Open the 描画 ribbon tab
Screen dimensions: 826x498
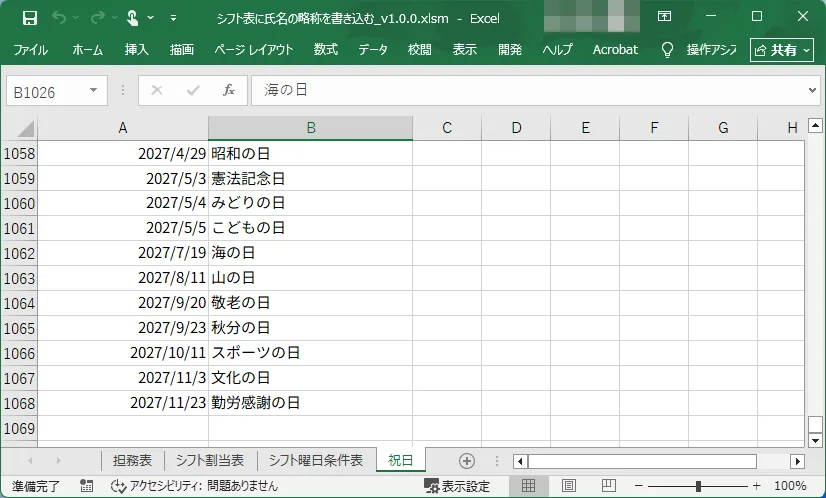[182, 50]
